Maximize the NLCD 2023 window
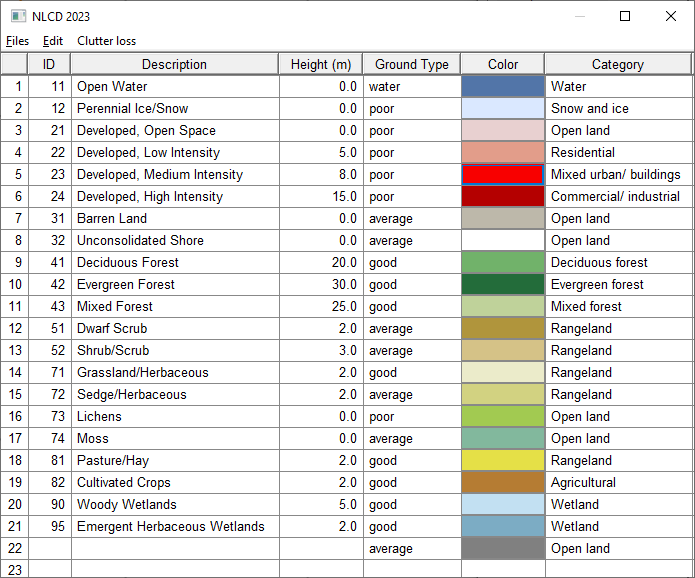Image resolution: width=695 pixels, height=578 pixels. pyautogui.click(x=625, y=16)
